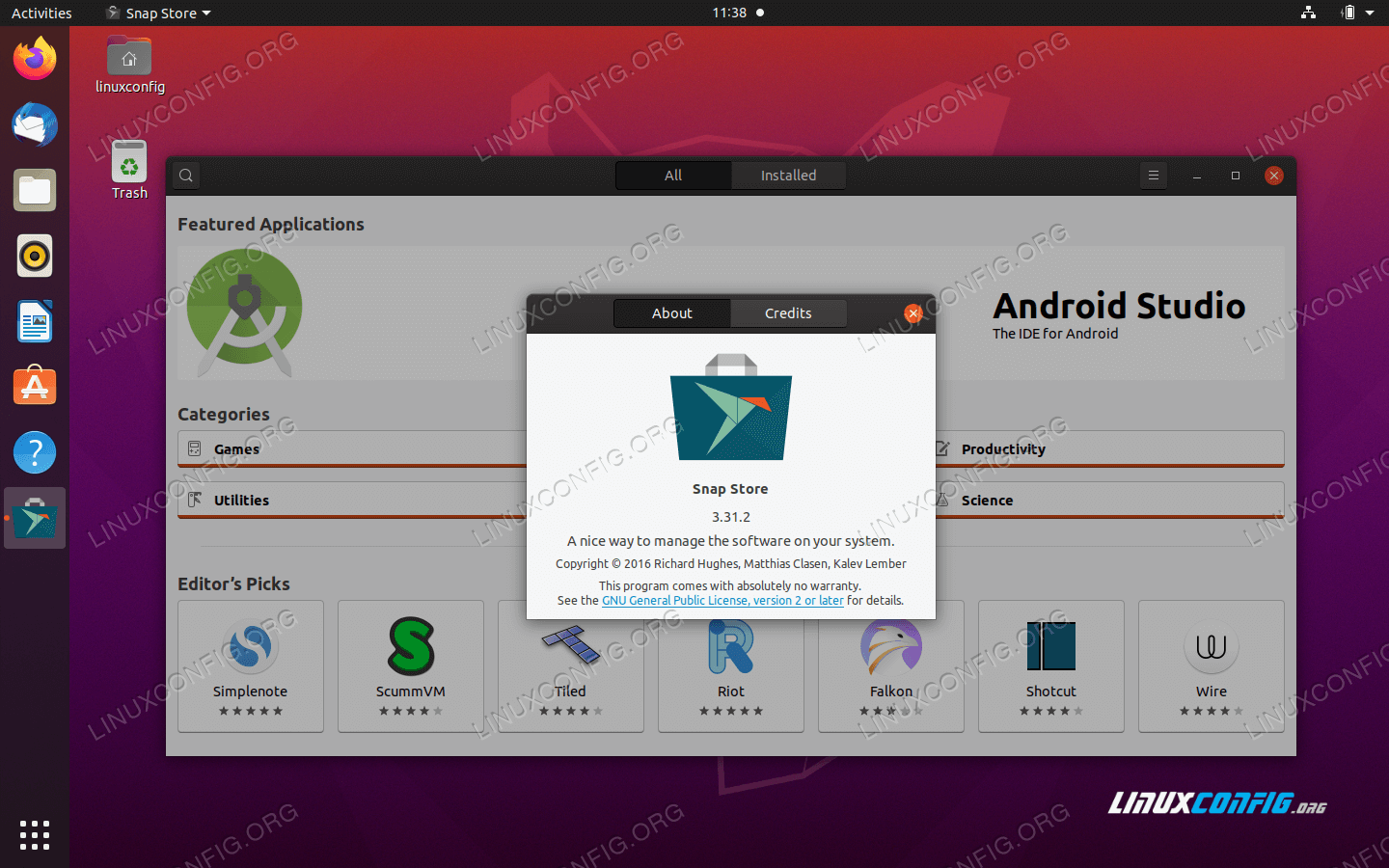Select the About tab in the dialog
This screenshot has height=868, width=1389.
tap(672, 313)
